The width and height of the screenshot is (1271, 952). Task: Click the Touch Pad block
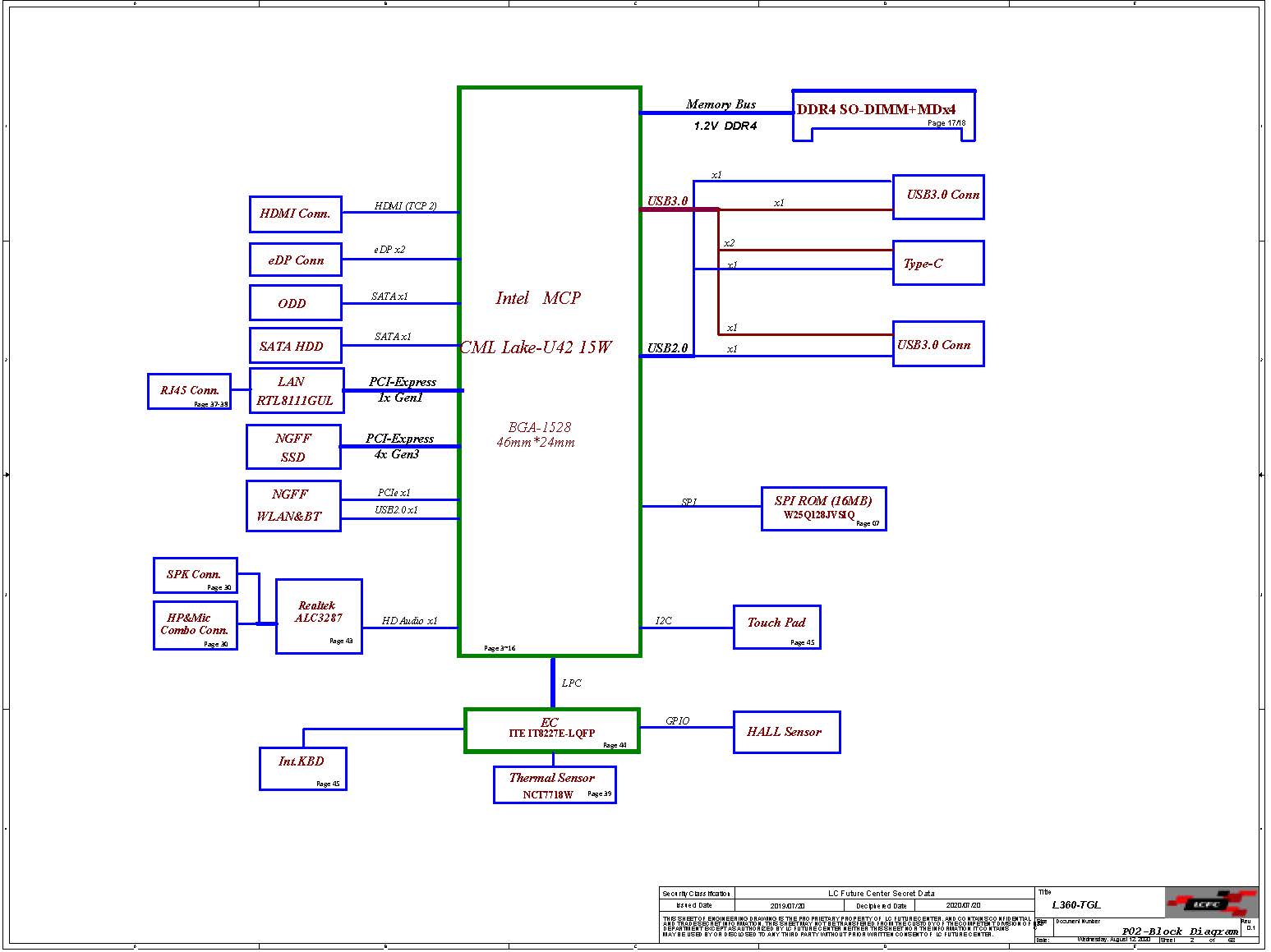[x=776, y=627]
